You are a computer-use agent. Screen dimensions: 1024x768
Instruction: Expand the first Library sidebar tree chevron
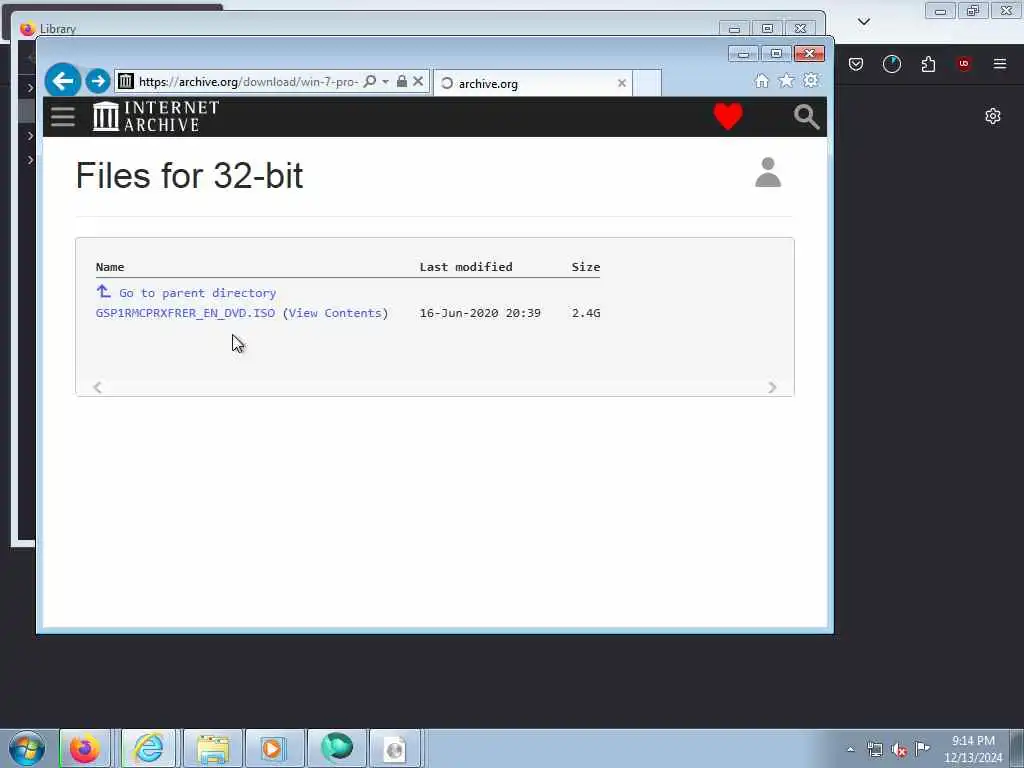pyautogui.click(x=30, y=88)
